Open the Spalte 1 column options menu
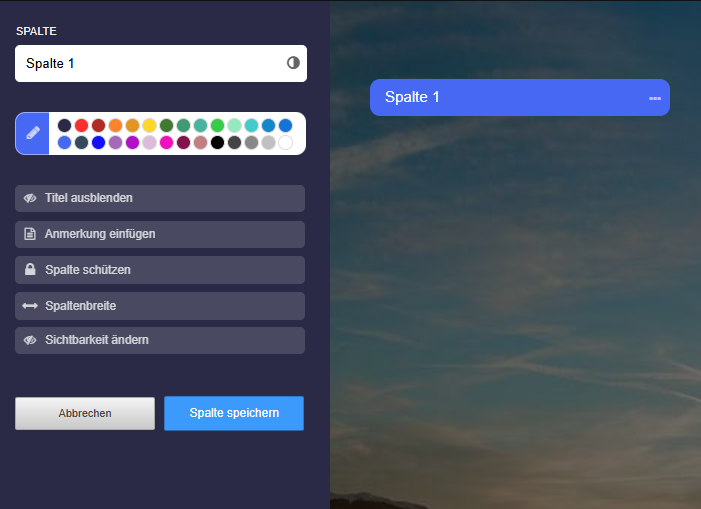 click(654, 98)
